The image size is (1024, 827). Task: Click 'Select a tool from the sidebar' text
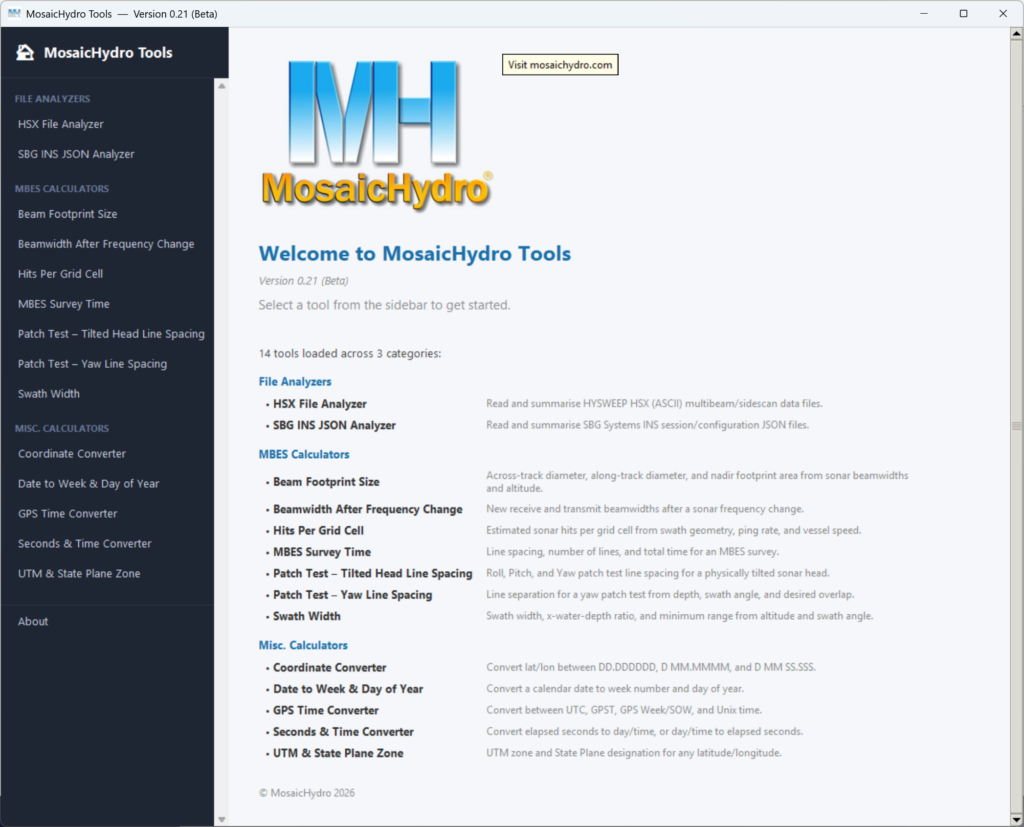(384, 305)
